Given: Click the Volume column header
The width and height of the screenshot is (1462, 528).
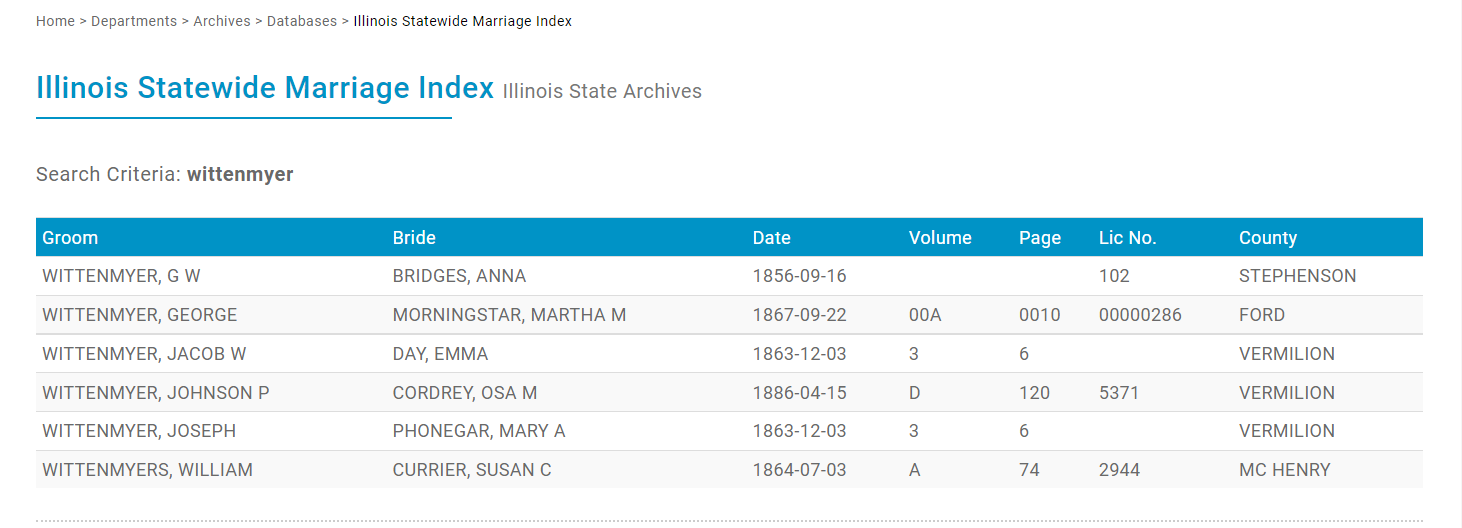Looking at the screenshot, I should tap(940, 238).
